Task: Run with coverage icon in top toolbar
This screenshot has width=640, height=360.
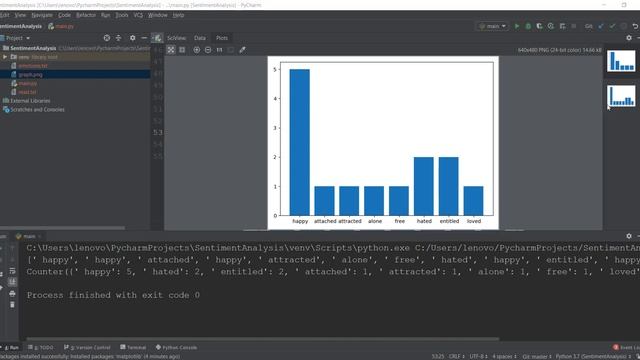Action: pyautogui.click(x=539, y=26)
